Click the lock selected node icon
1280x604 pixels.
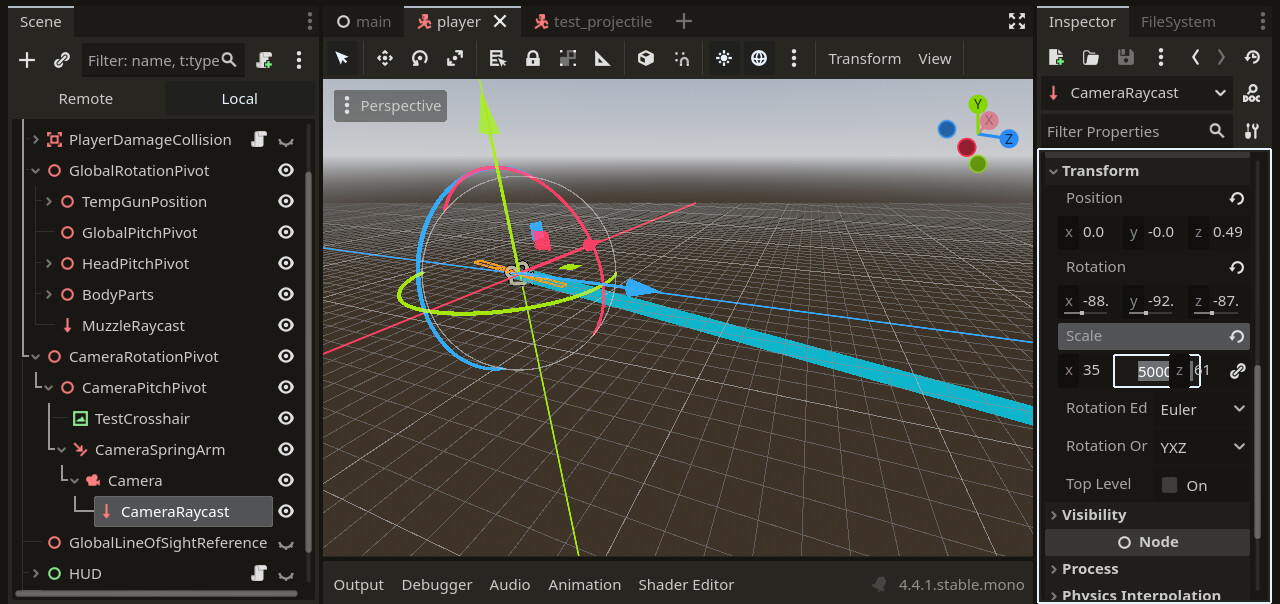tap(533, 59)
